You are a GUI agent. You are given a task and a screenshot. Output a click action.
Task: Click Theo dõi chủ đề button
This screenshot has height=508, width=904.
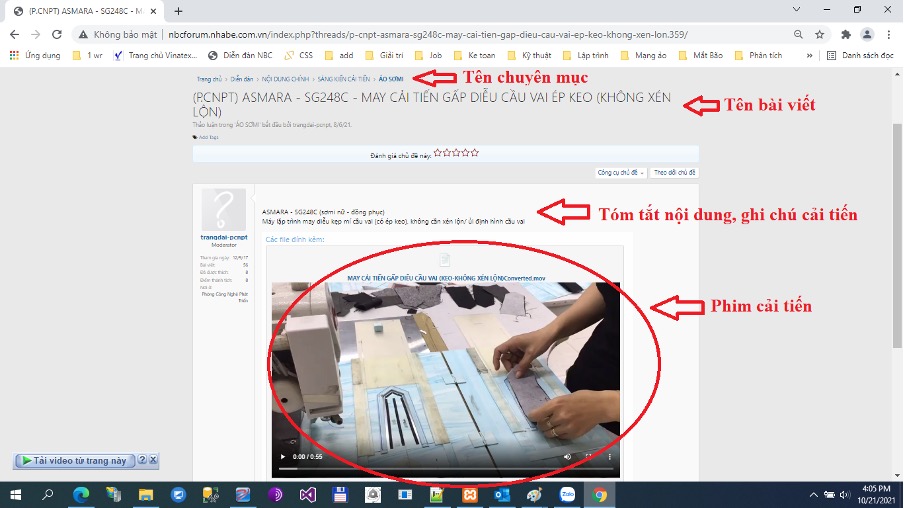coord(675,172)
